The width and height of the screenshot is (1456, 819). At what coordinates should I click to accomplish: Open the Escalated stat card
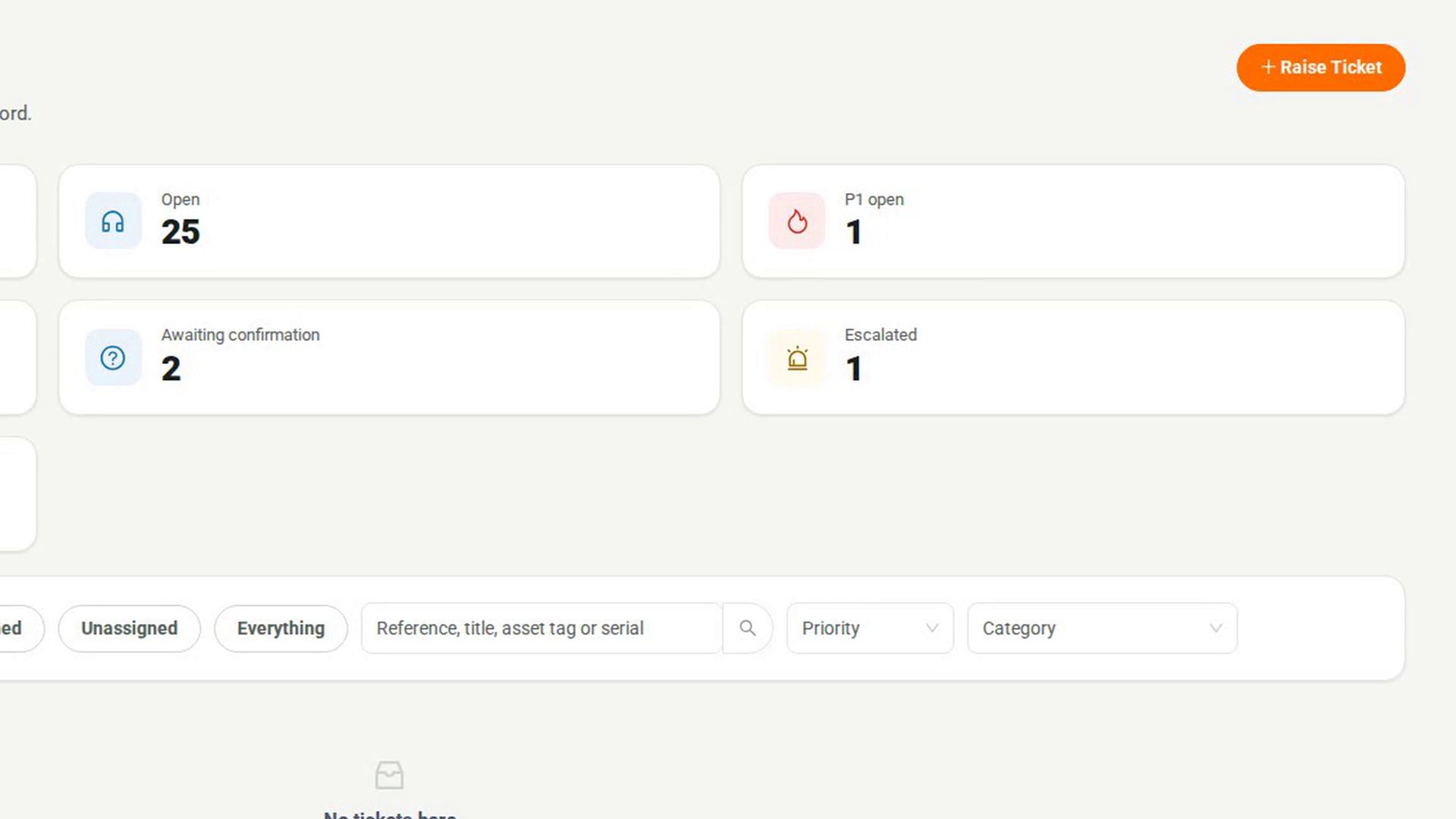(x=1073, y=358)
